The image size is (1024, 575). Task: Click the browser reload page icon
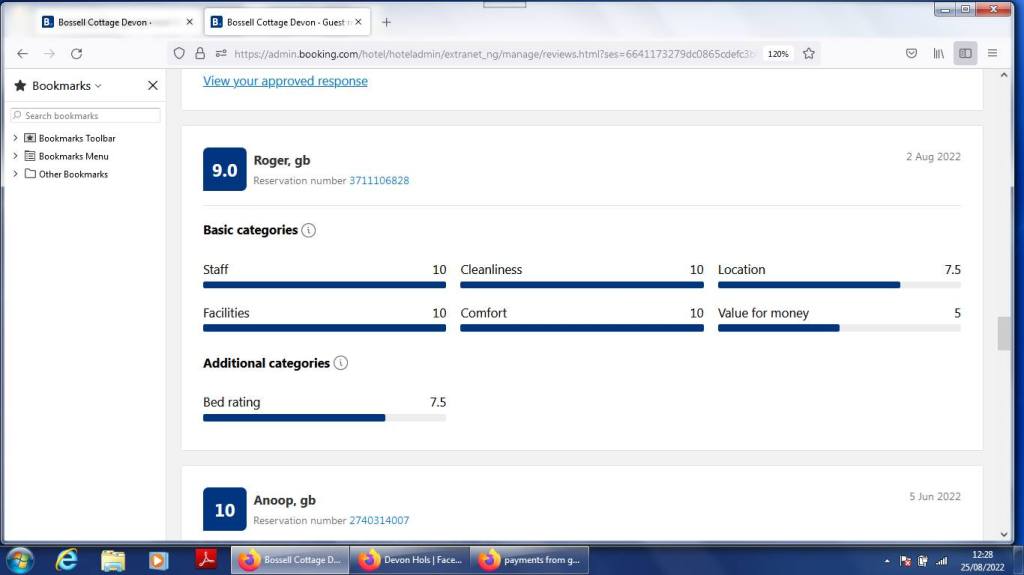(x=77, y=54)
